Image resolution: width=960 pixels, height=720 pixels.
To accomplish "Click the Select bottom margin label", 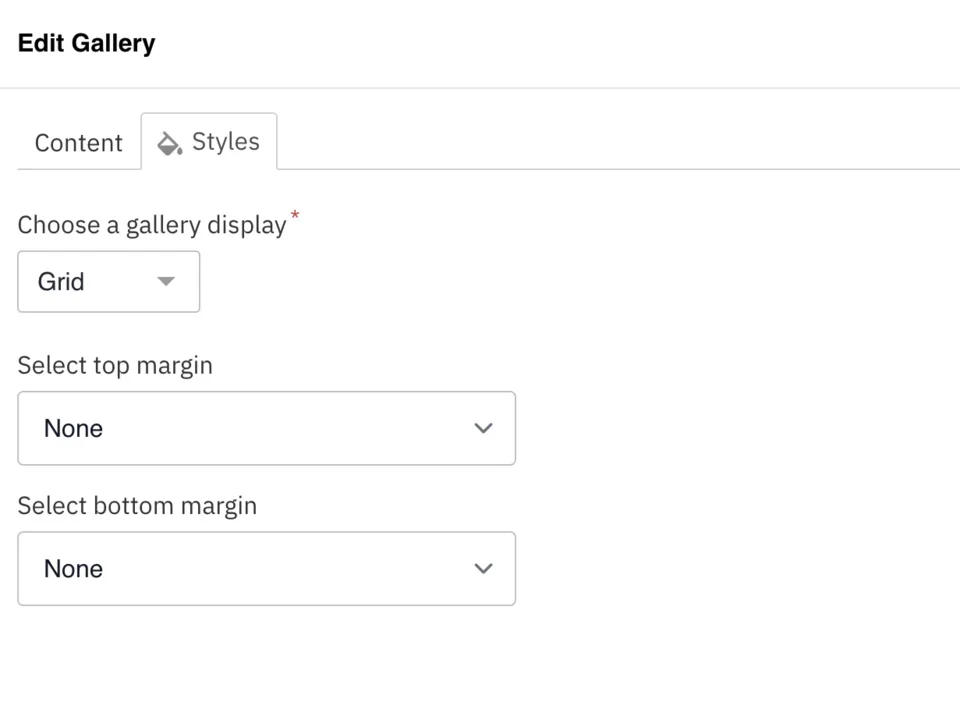I will [137, 505].
